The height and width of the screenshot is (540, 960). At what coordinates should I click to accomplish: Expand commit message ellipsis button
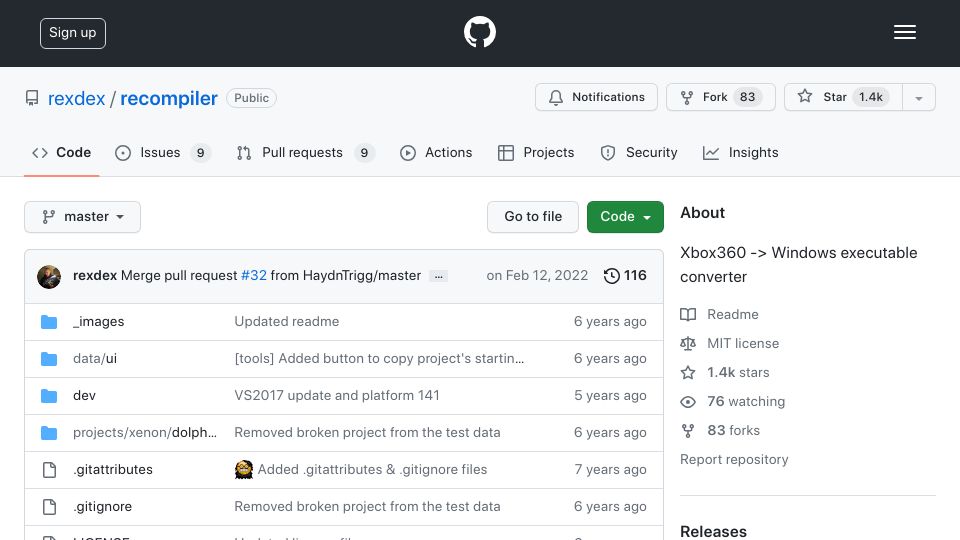click(x=438, y=276)
